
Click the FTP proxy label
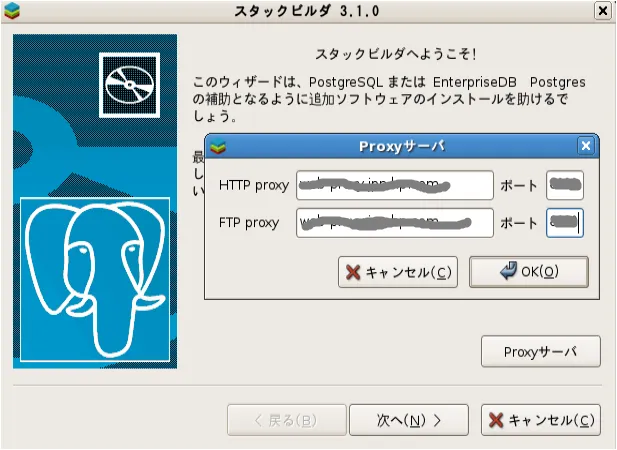tap(249, 223)
